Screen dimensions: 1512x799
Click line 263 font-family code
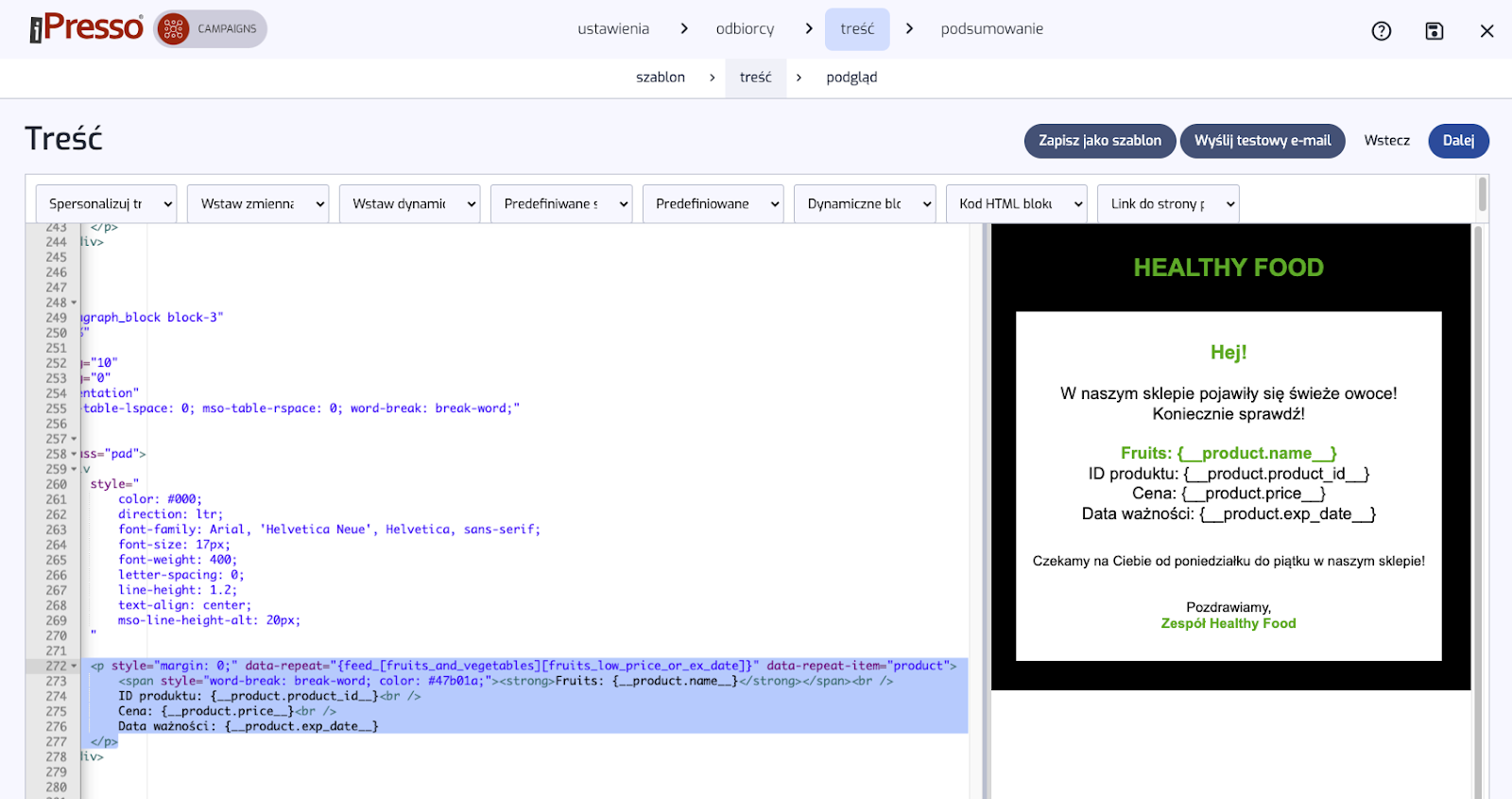329,530
